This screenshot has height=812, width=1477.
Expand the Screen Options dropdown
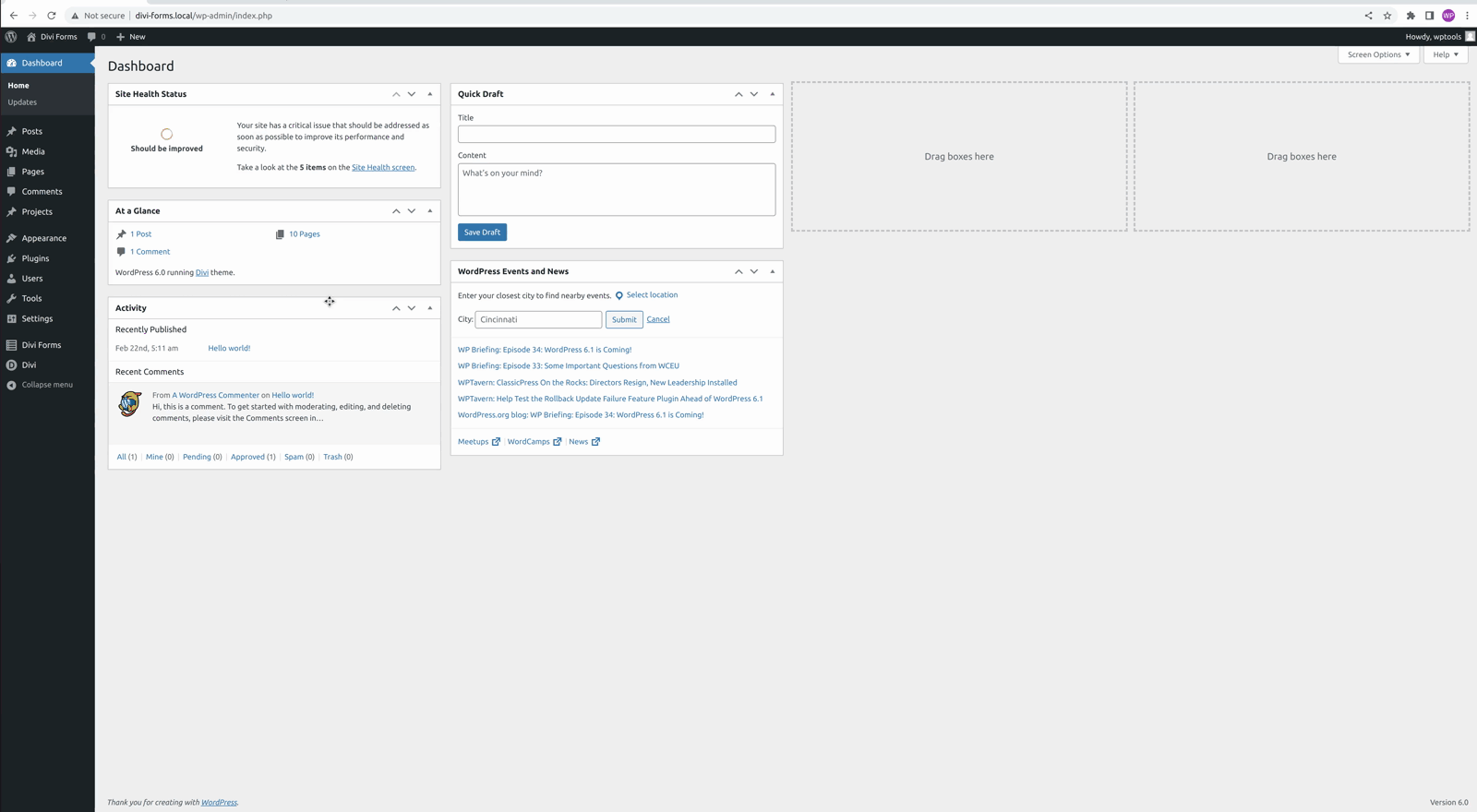click(1378, 54)
